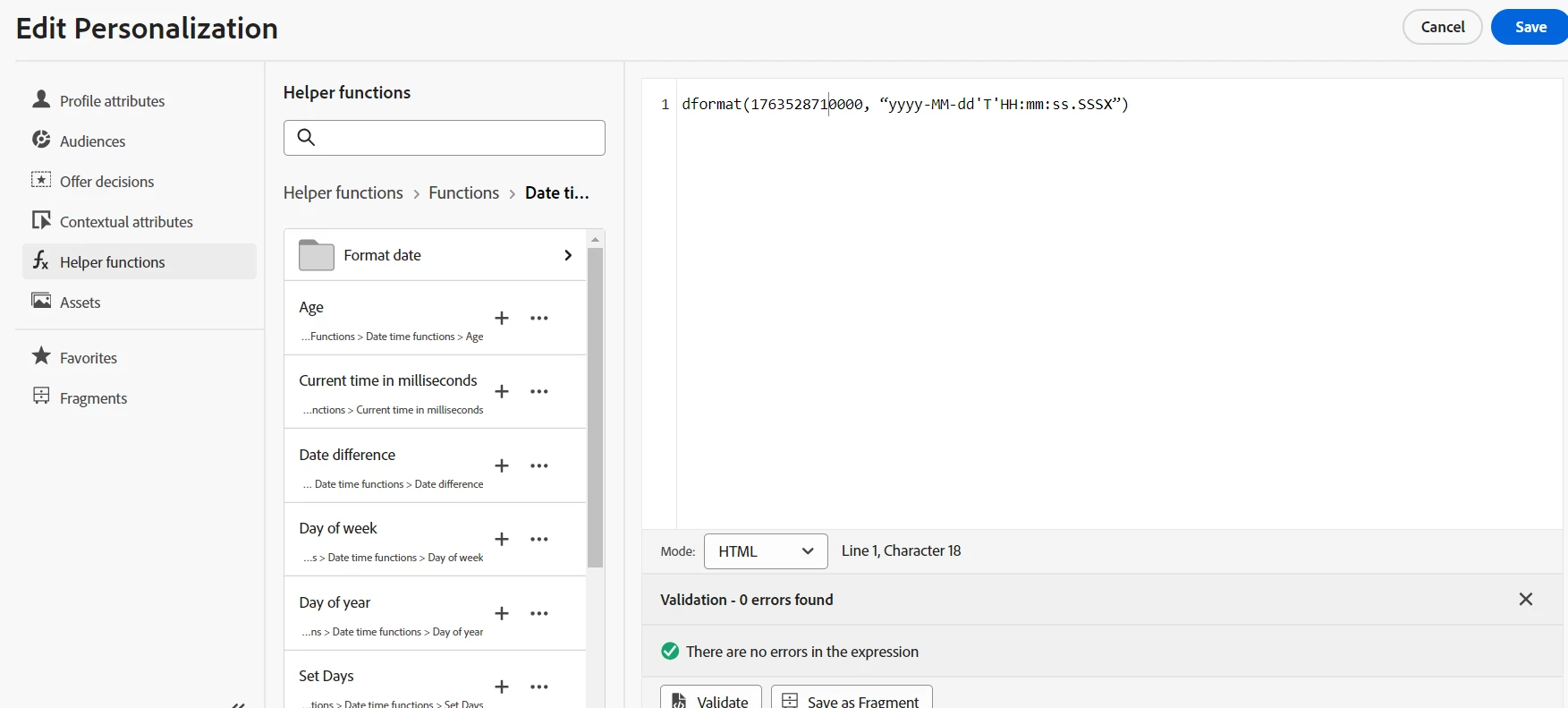1568x708 pixels.
Task: Open the Fragments icon
Action: (x=41, y=396)
